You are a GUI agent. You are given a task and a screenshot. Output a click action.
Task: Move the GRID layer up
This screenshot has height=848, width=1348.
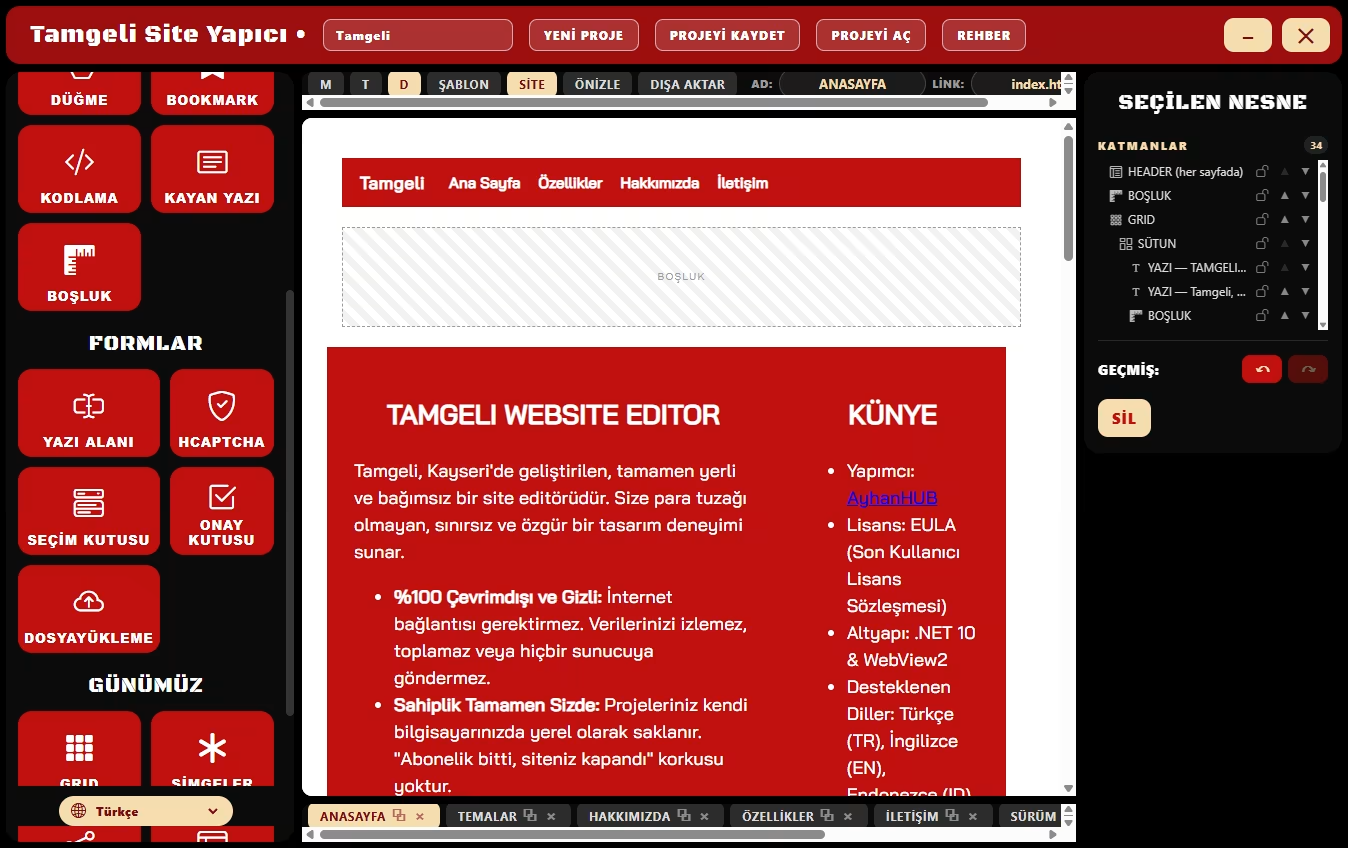[x=1284, y=220]
